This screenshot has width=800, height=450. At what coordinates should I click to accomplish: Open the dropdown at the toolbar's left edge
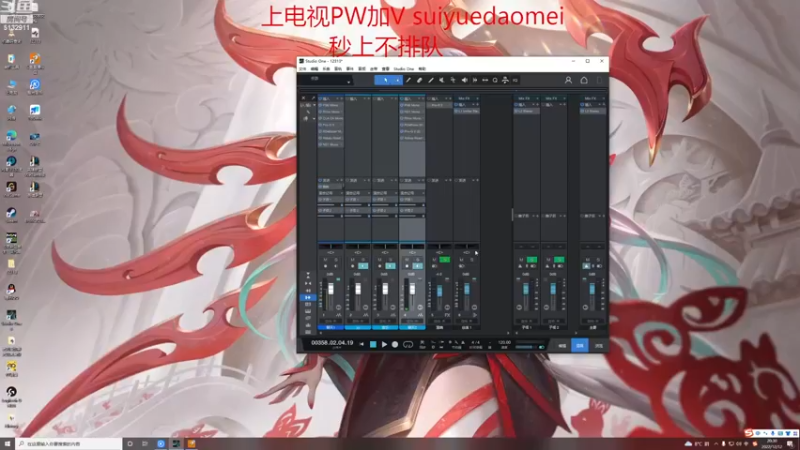(x=348, y=82)
